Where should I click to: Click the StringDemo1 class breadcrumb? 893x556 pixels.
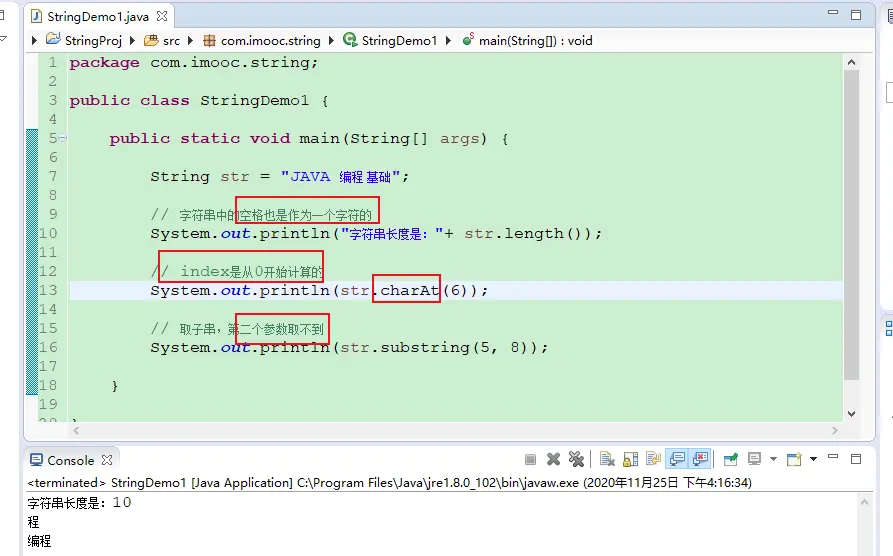coord(399,41)
